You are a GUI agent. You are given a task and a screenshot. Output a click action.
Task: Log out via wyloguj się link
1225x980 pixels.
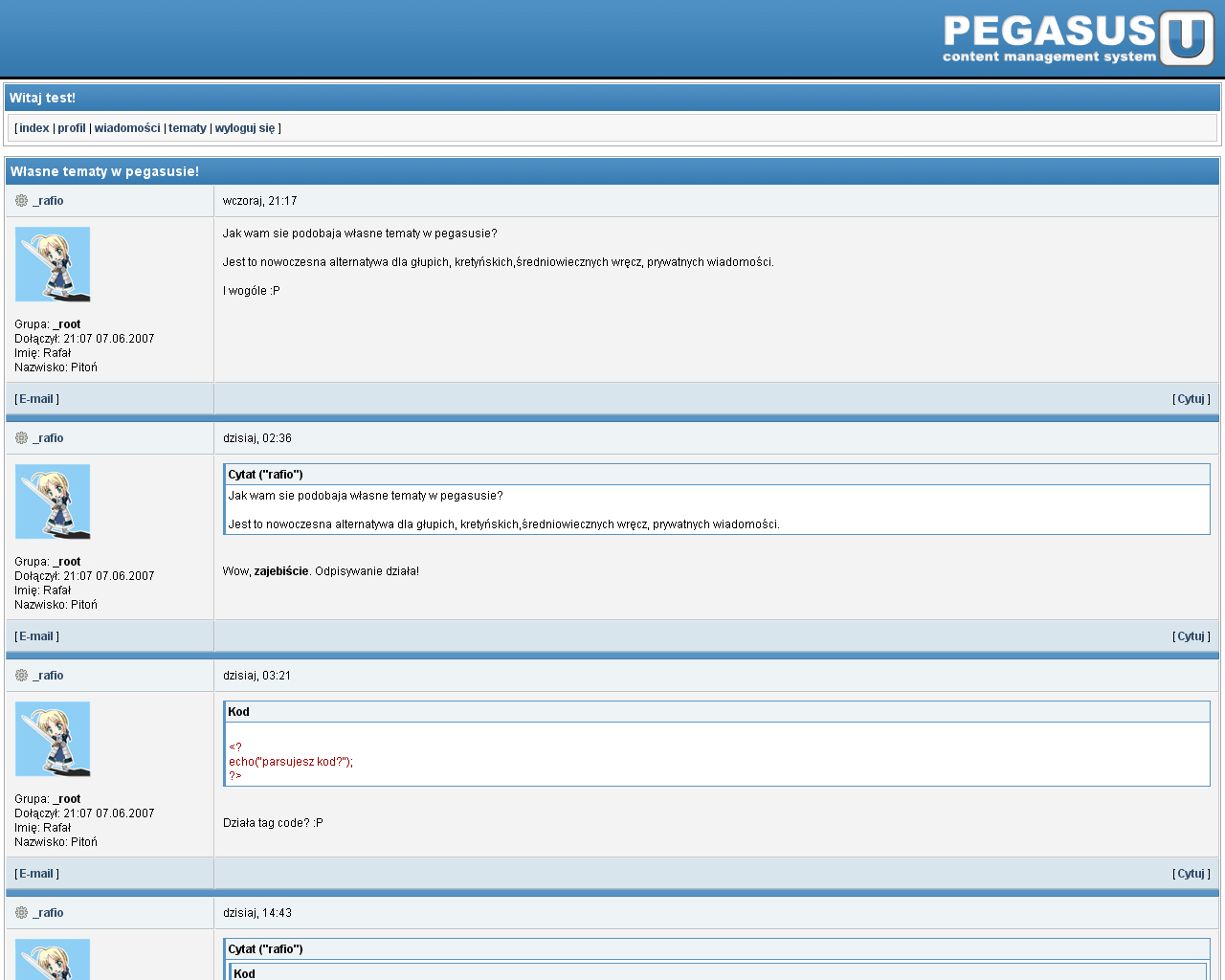click(245, 128)
